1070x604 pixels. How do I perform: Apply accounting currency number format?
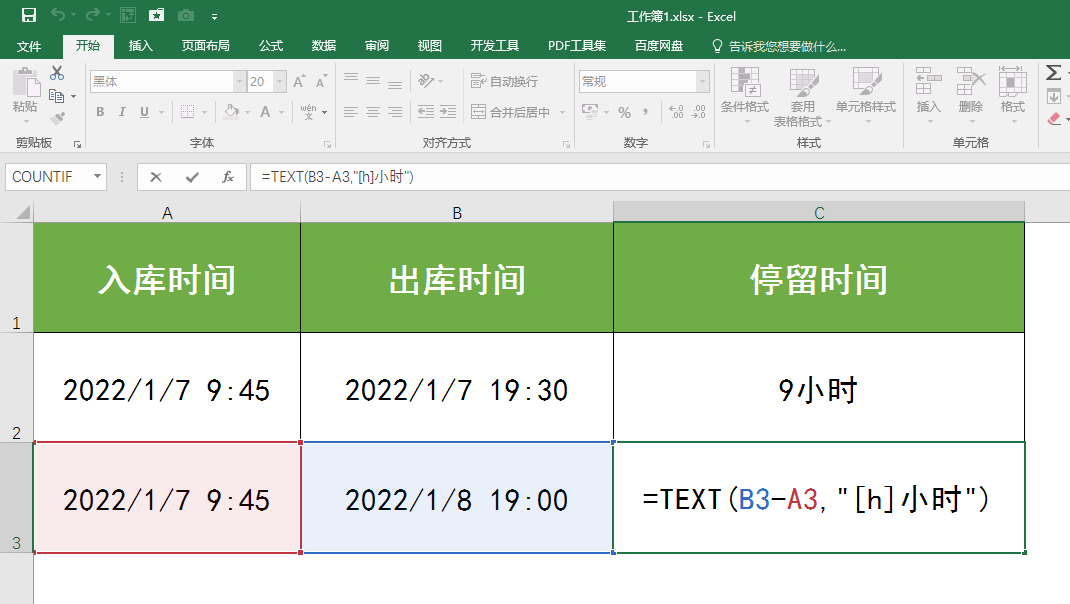[x=590, y=111]
